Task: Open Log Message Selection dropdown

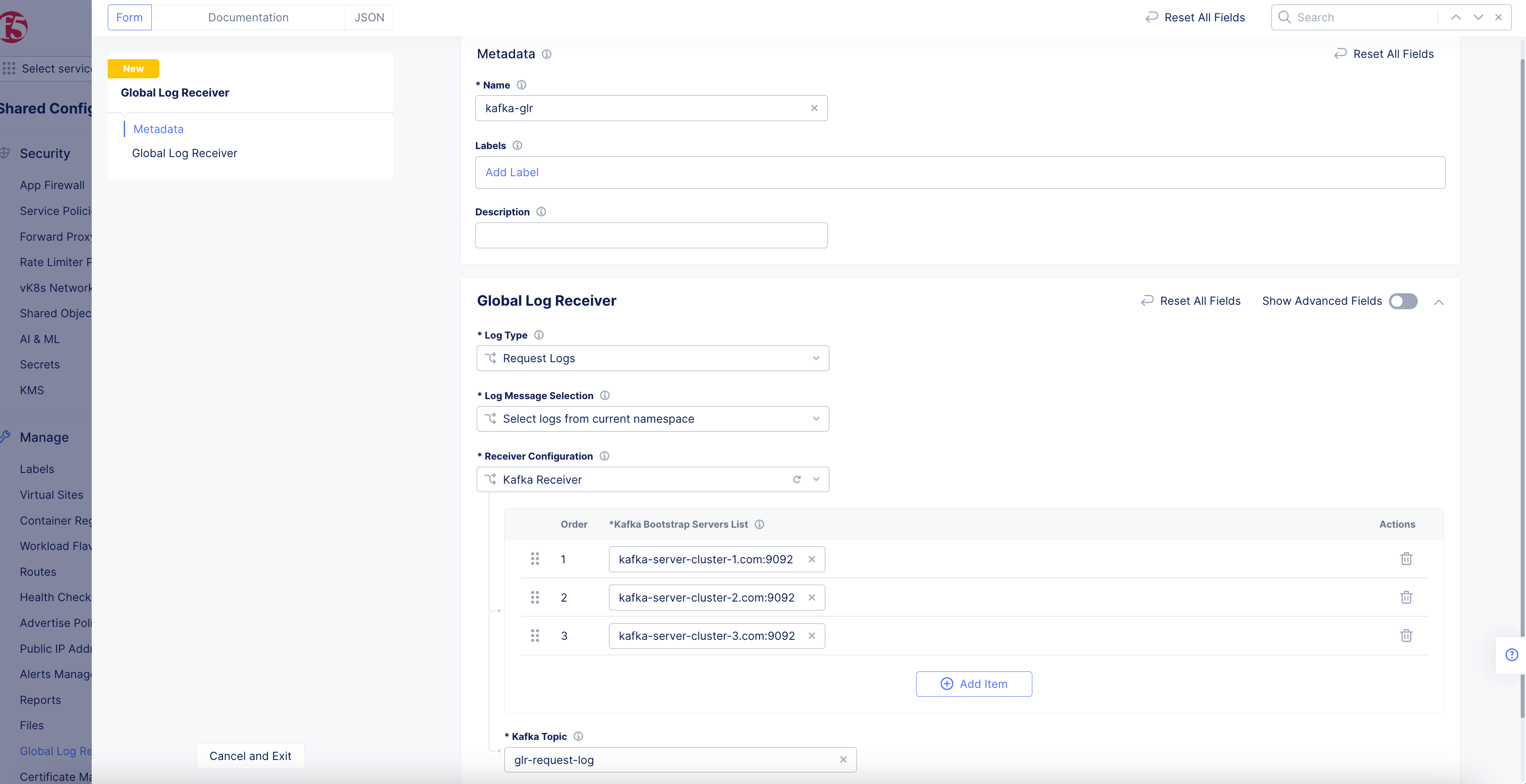Action: coord(652,419)
